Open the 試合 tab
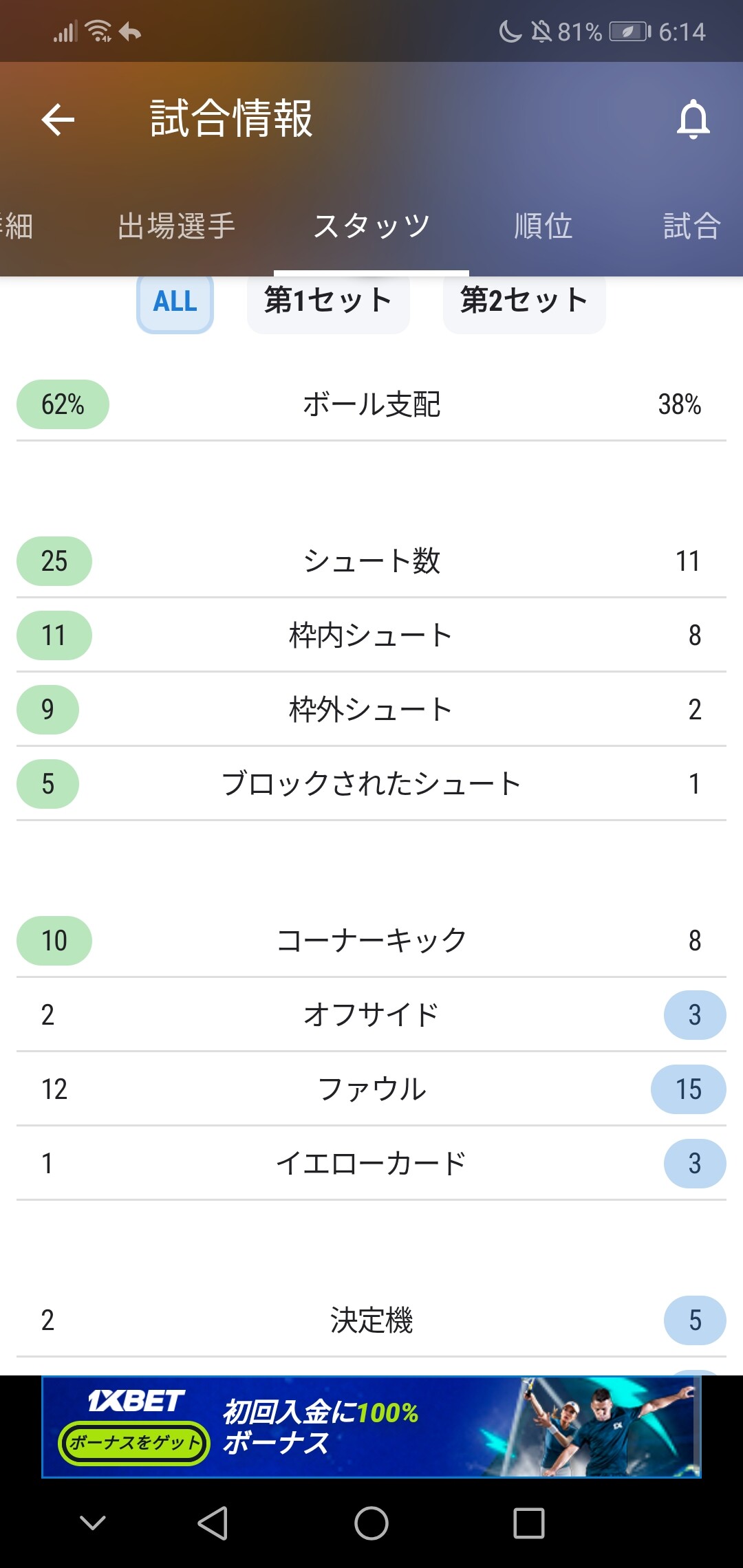Viewport: 743px width, 1568px height. pyautogui.click(x=691, y=226)
